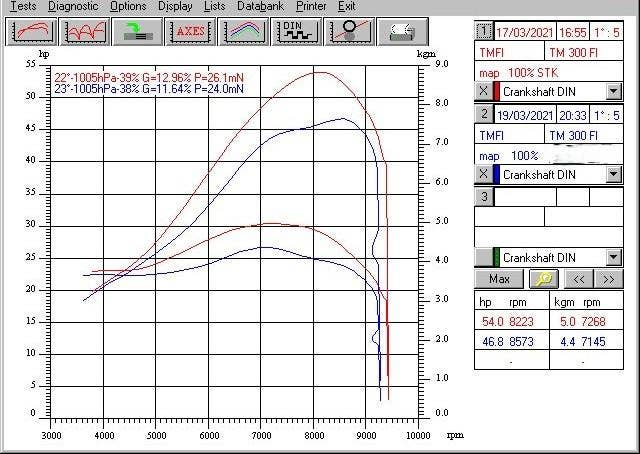This screenshot has width=640, height=454.
Task: Expand second Crankshaft DIN dropdown
Action: tap(614, 174)
